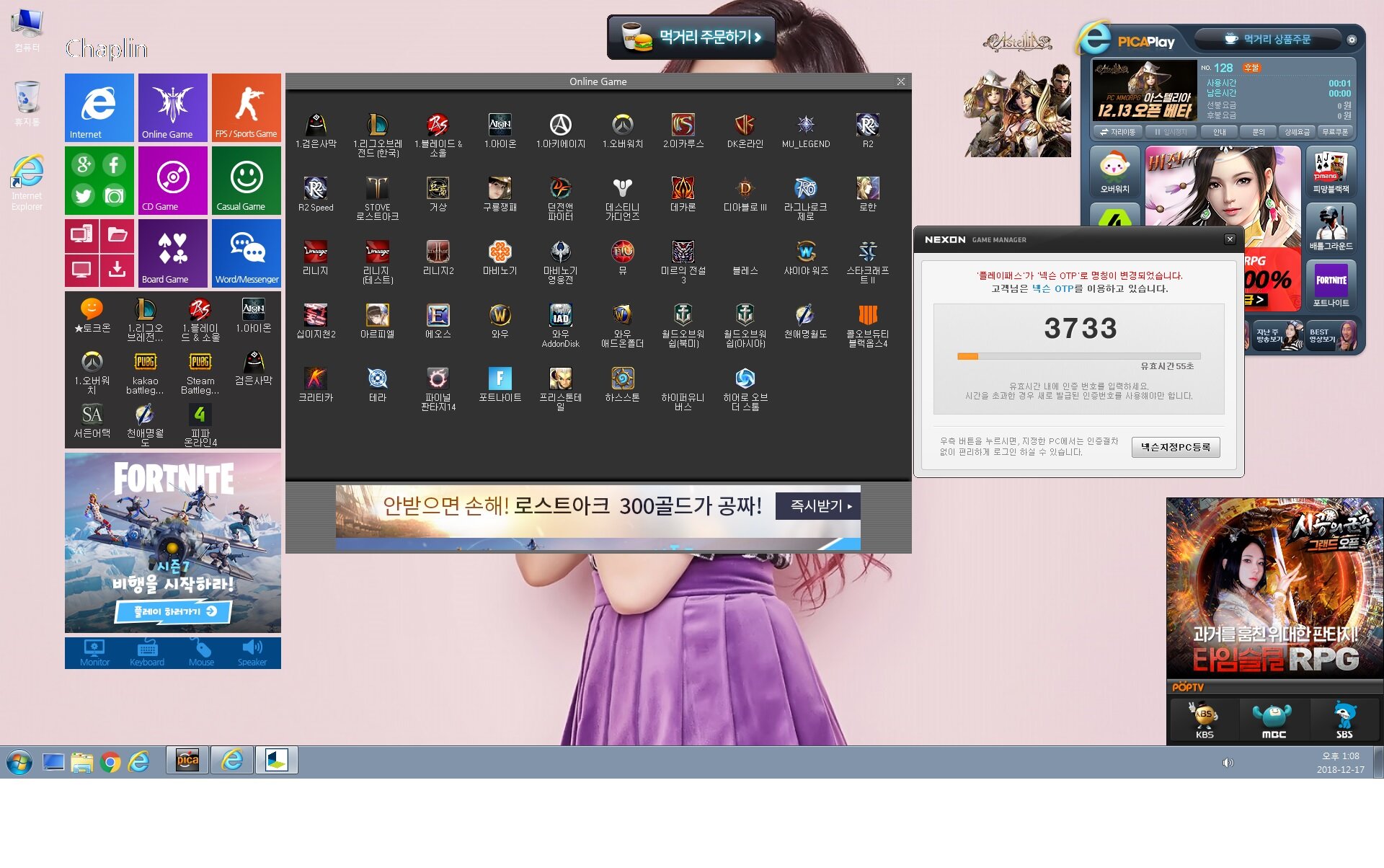Click 문의 in the PICAPlay panel
This screenshot has height=868, width=1384.
[x=1259, y=132]
